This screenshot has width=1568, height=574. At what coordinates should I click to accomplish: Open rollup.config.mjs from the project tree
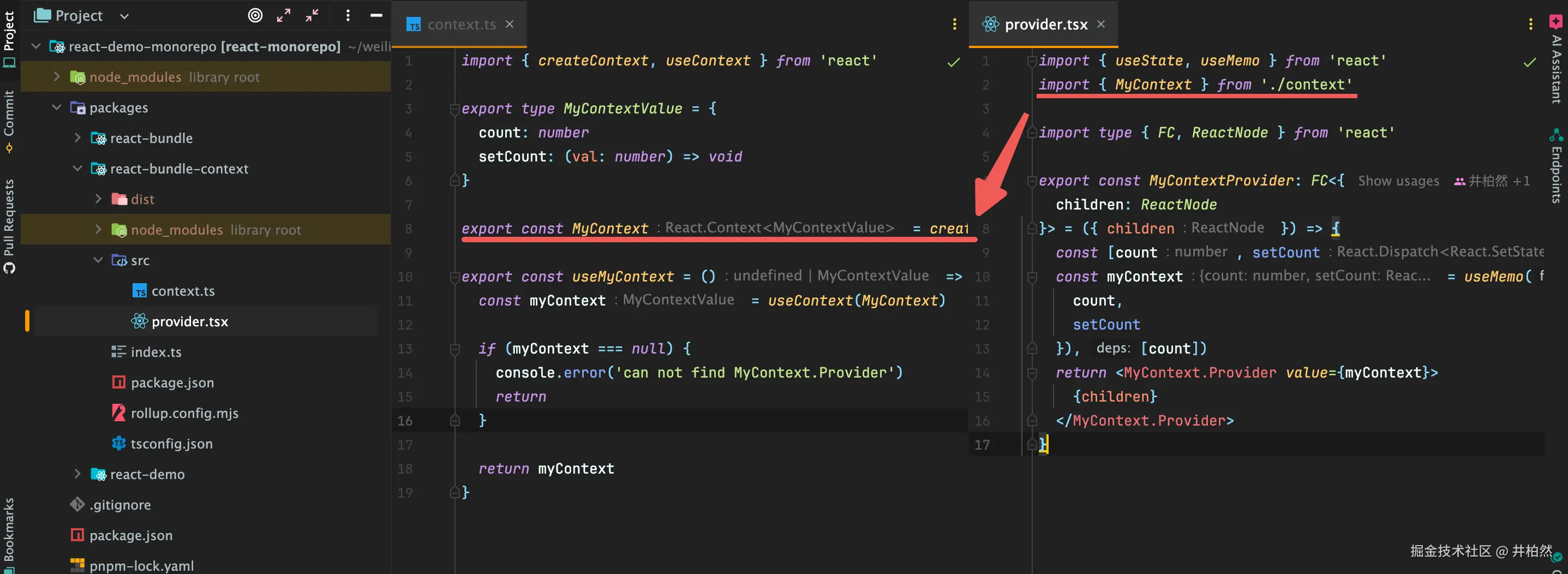184,413
